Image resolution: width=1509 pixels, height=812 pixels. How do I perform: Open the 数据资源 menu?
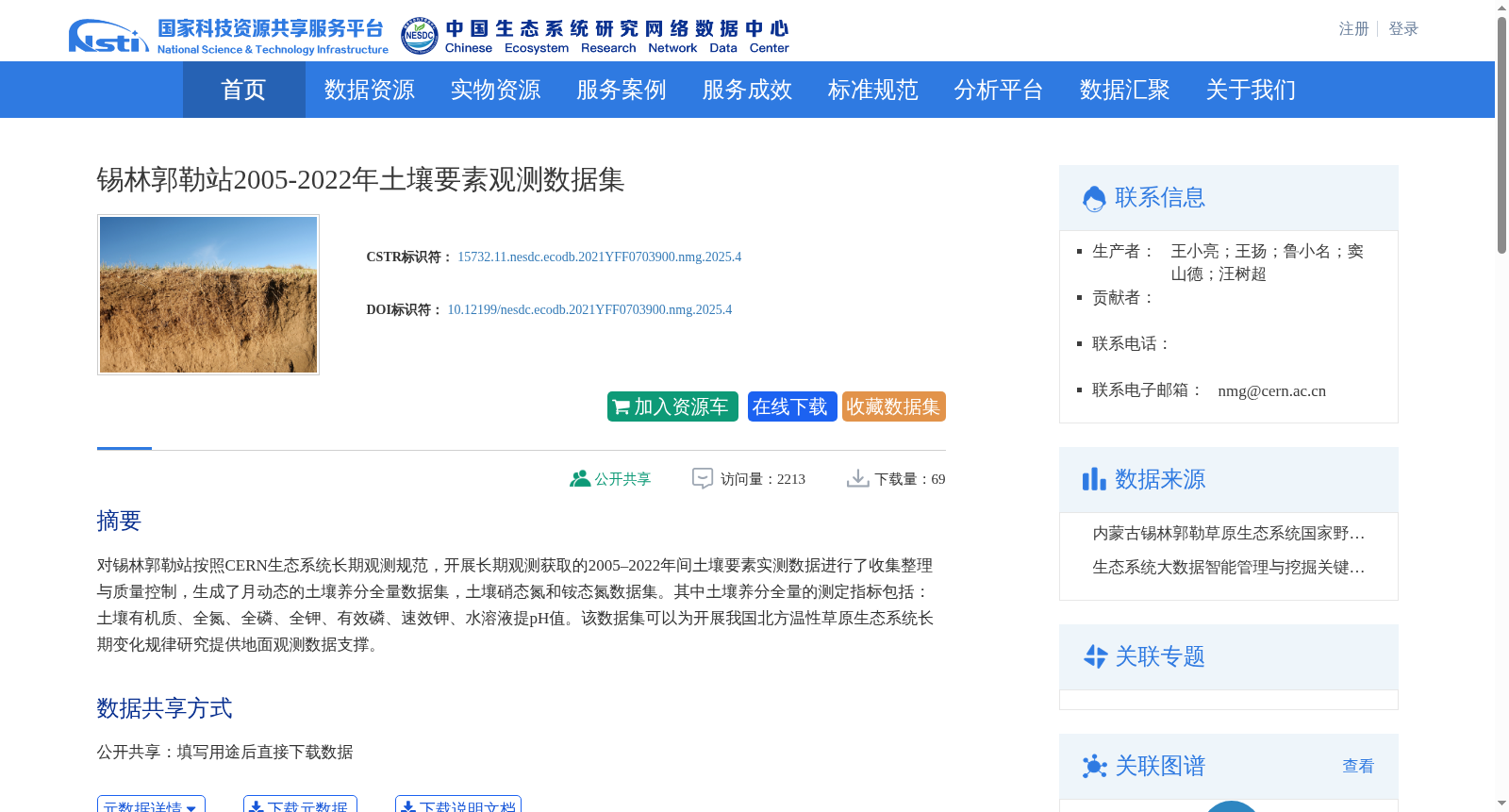(370, 90)
